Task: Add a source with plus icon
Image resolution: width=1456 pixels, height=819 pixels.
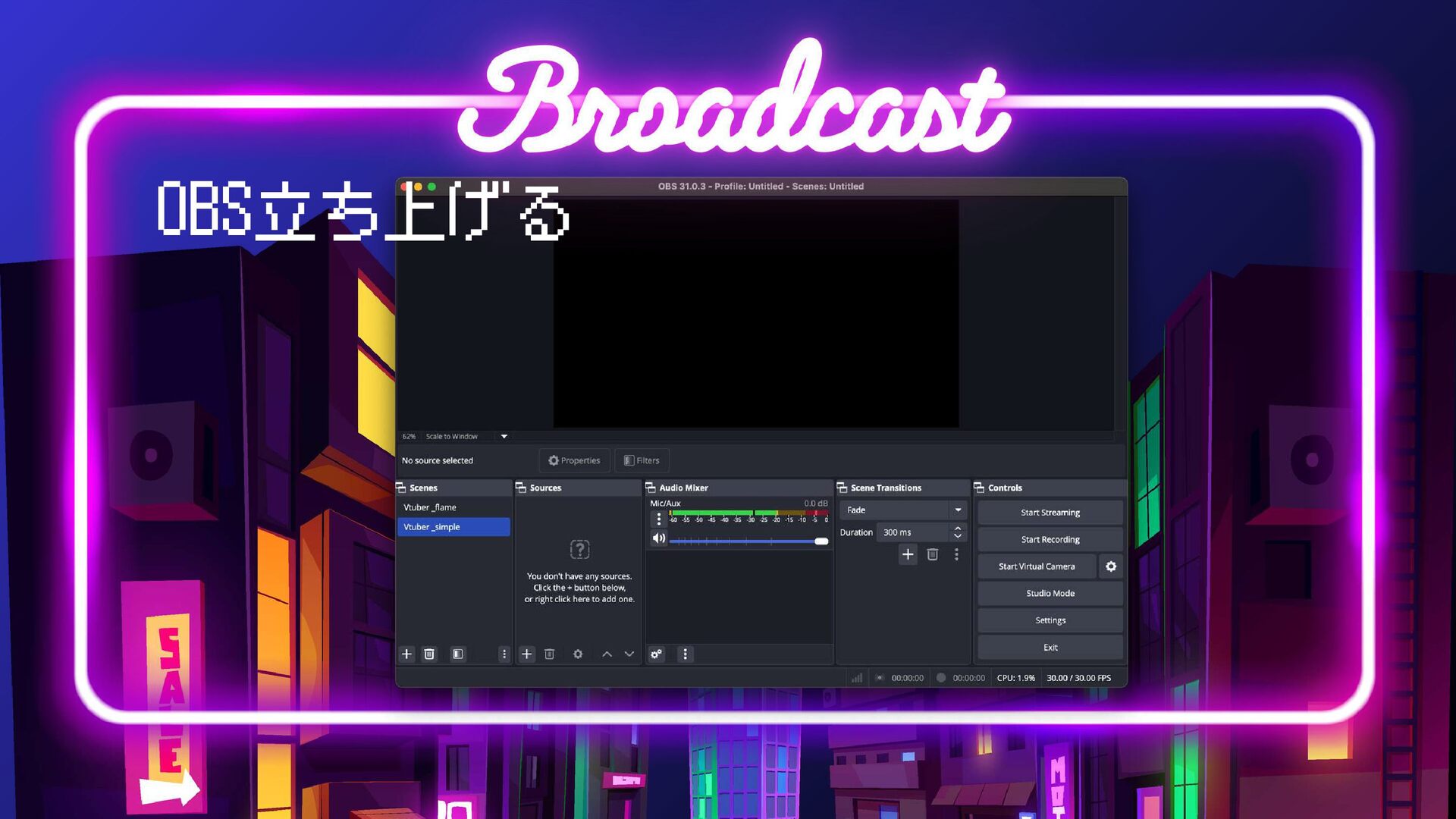Action: [527, 654]
